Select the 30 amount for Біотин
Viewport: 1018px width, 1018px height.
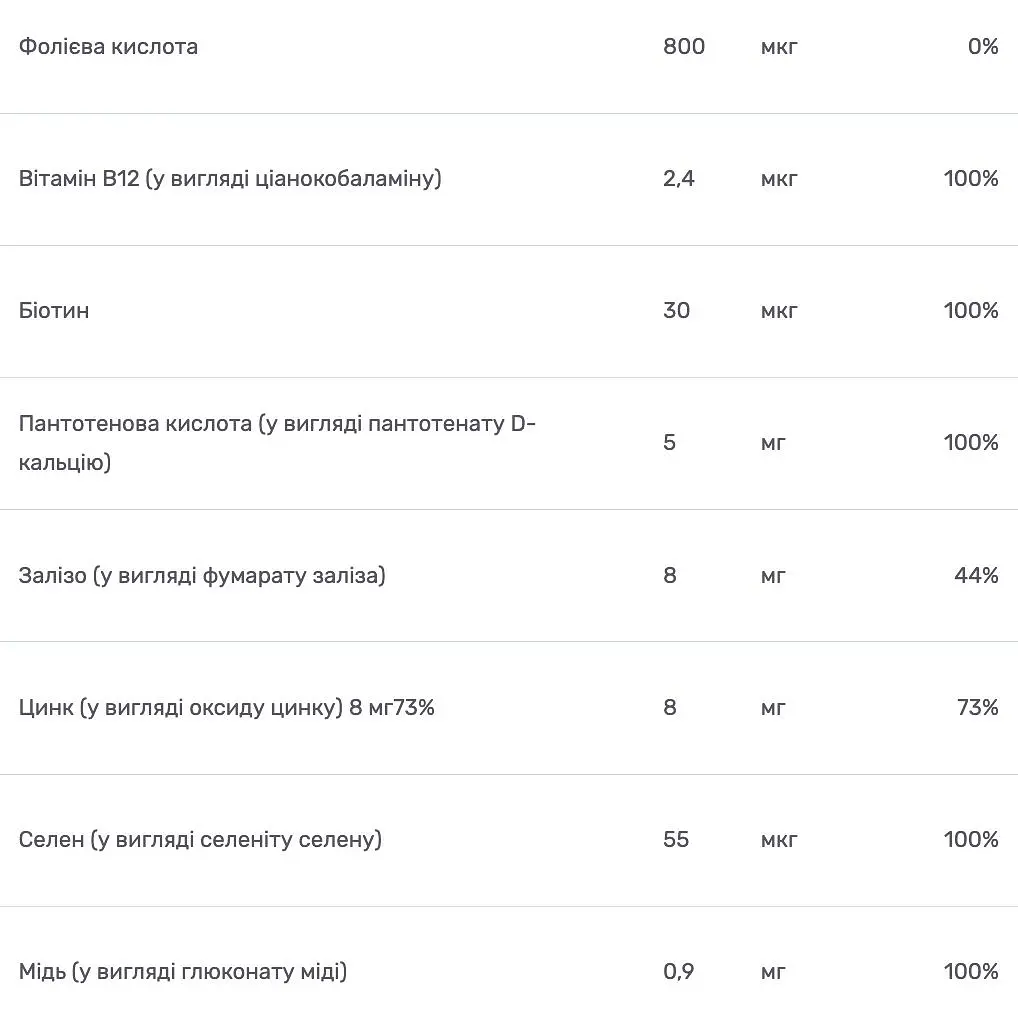click(676, 311)
